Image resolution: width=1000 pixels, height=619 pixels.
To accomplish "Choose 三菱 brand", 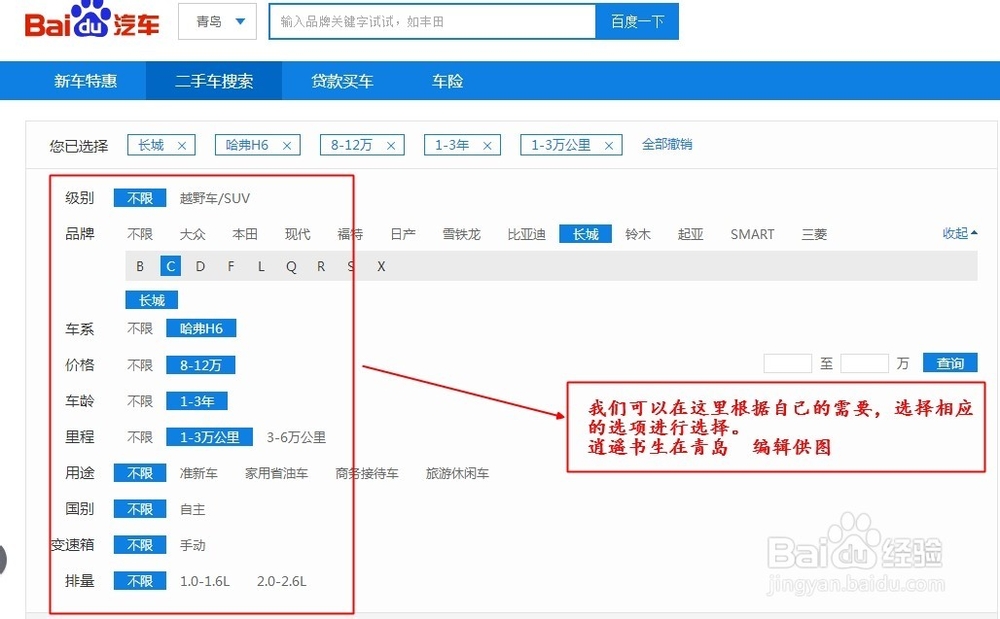I will pyautogui.click(x=814, y=234).
